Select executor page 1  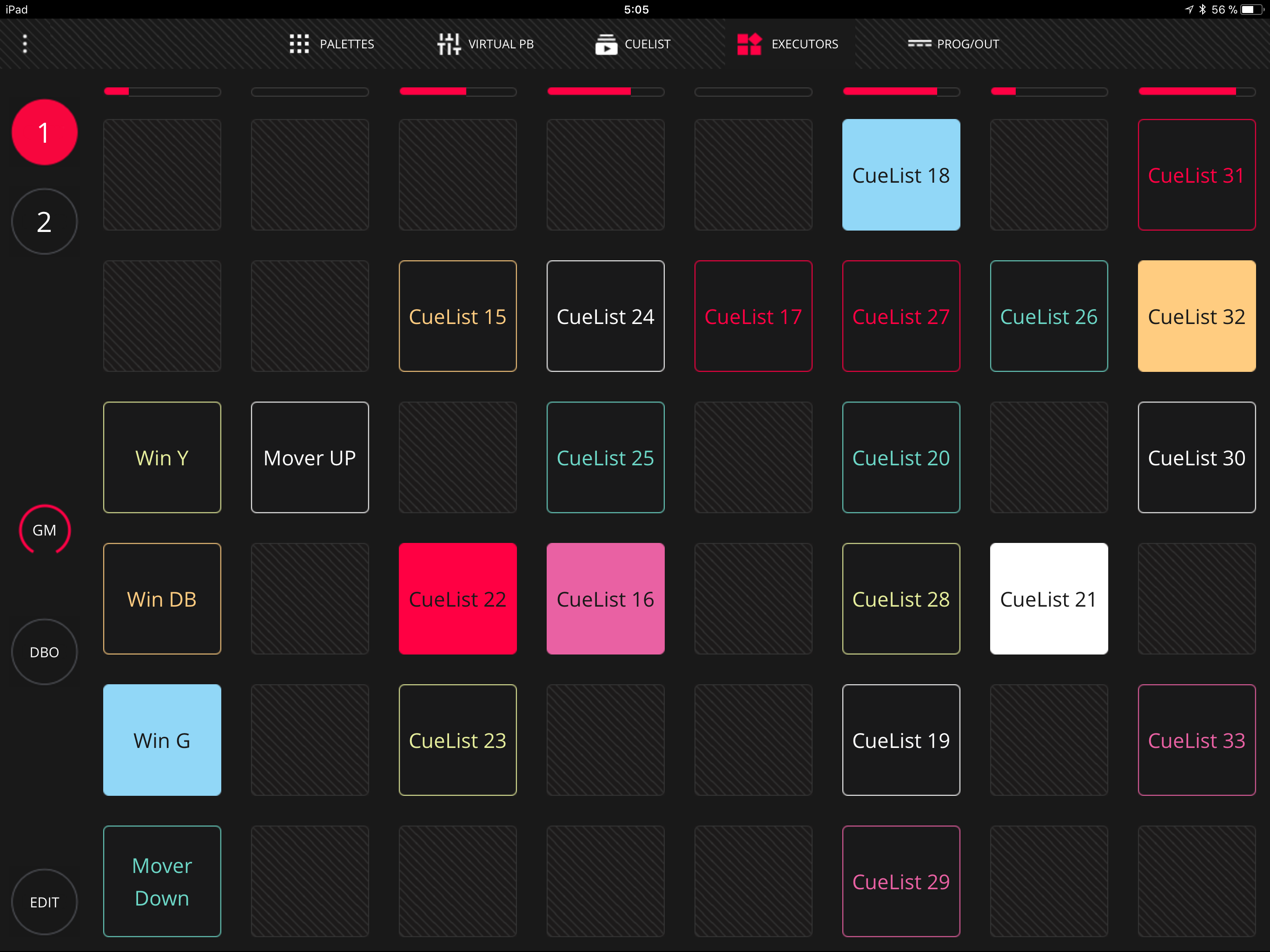pyautogui.click(x=44, y=132)
